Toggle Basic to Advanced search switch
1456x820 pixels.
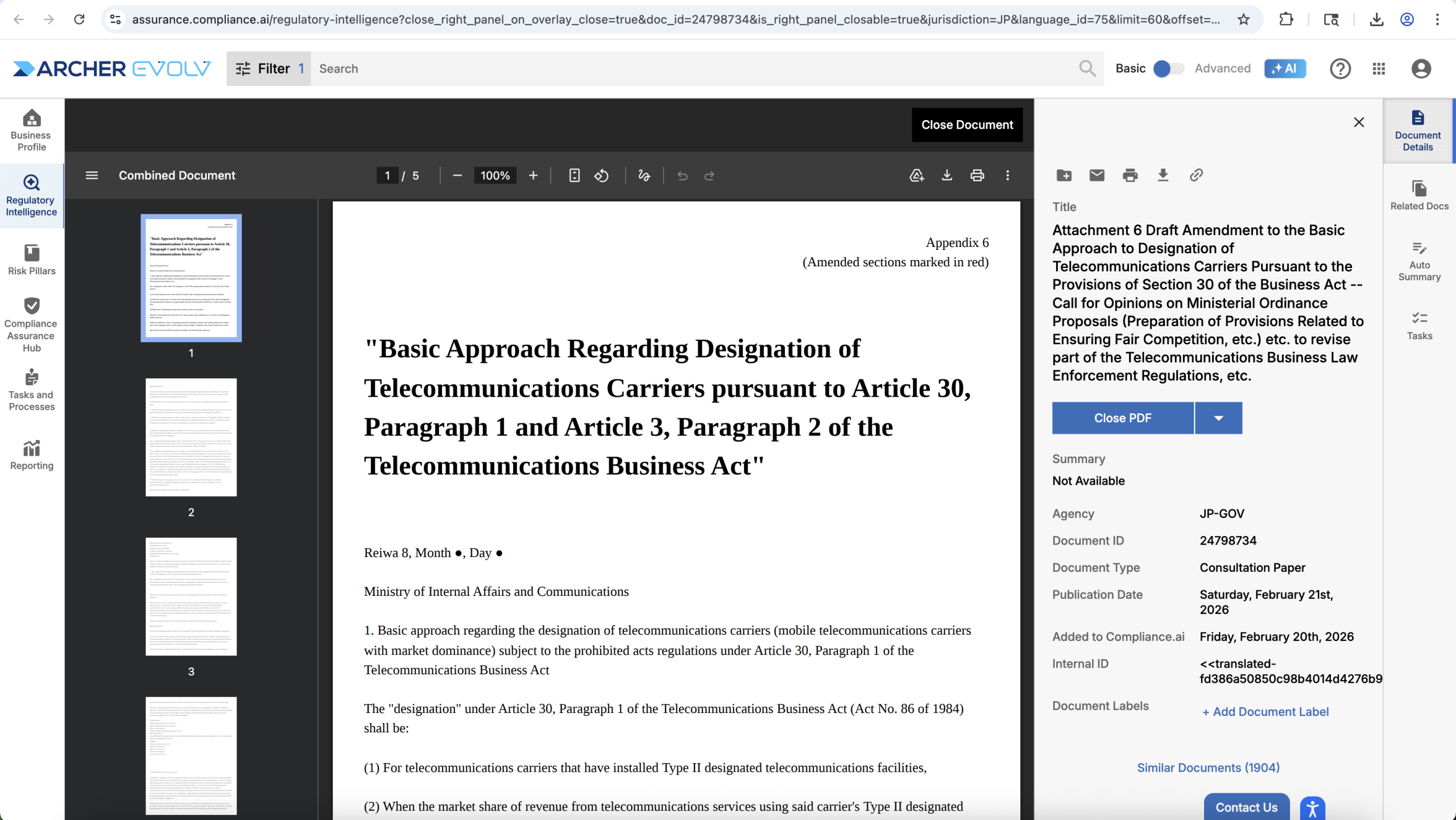(x=1168, y=69)
